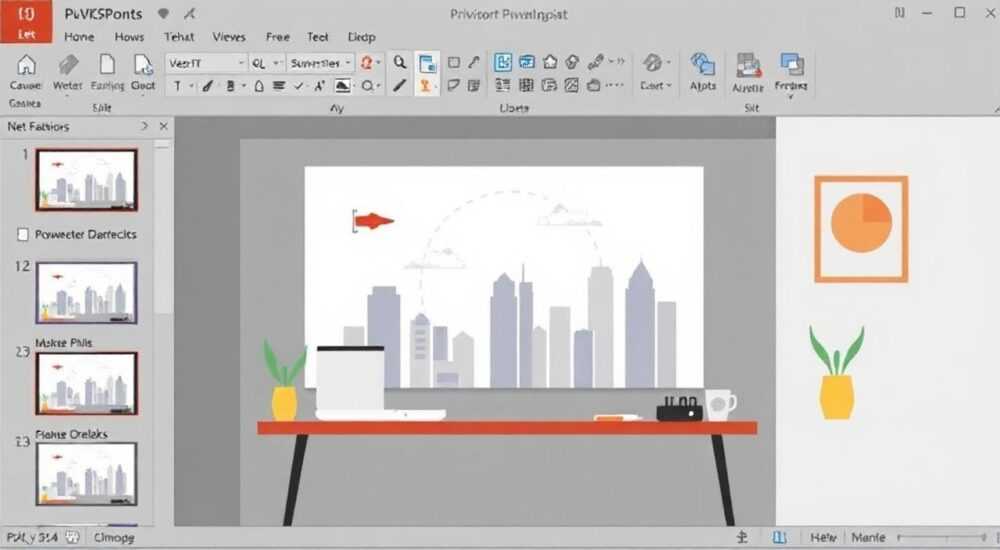Click the Wetet eraser-like icon
Viewport: 1000px width, 550px height.
coord(68,65)
